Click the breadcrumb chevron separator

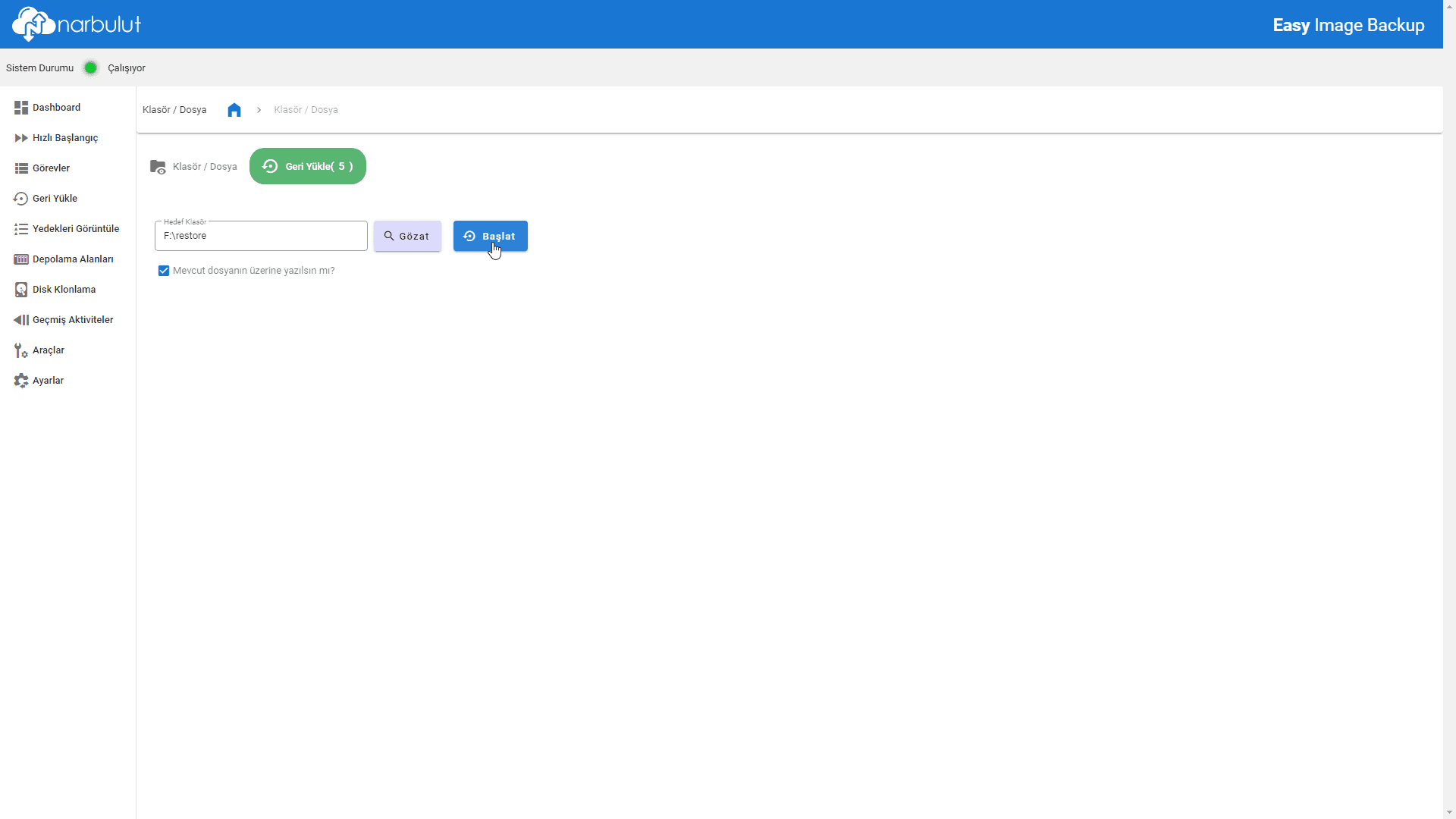coord(259,110)
